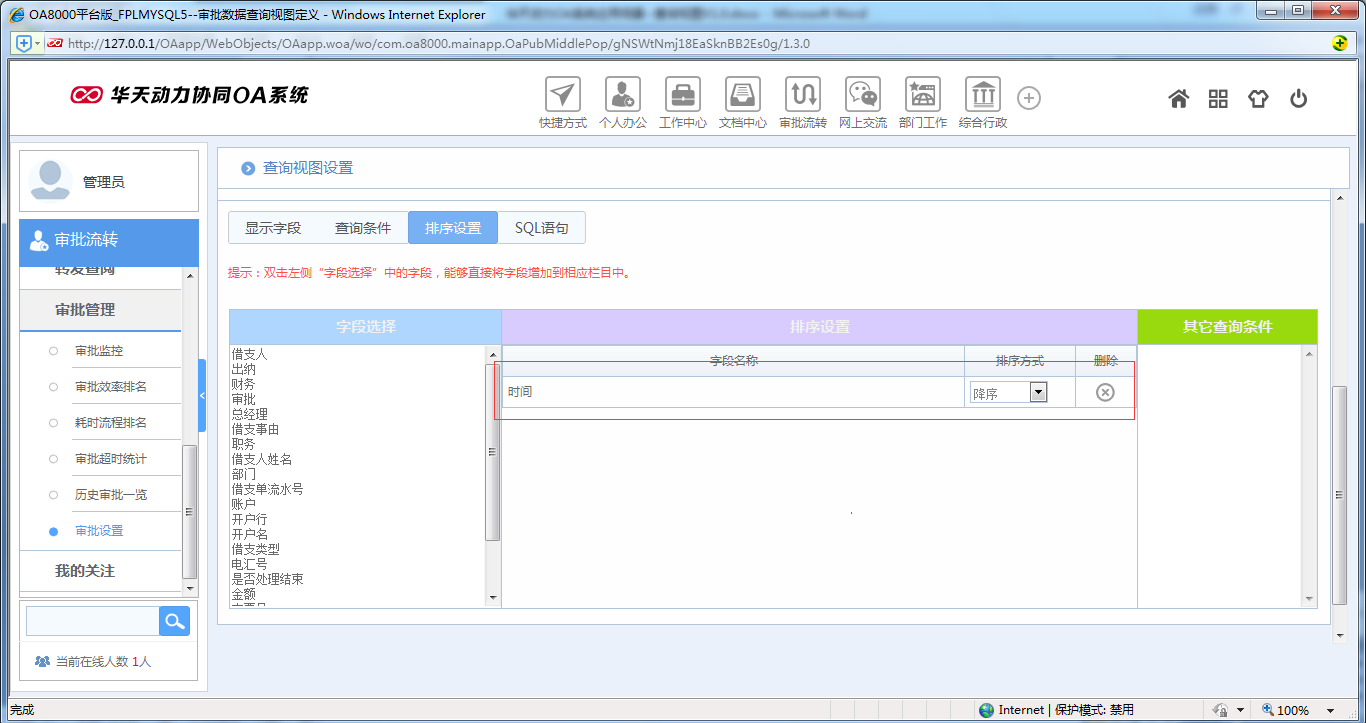Open the 快捷方式 shortcut icon
This screenshot has width=1366, height=723.
point(563,95)
